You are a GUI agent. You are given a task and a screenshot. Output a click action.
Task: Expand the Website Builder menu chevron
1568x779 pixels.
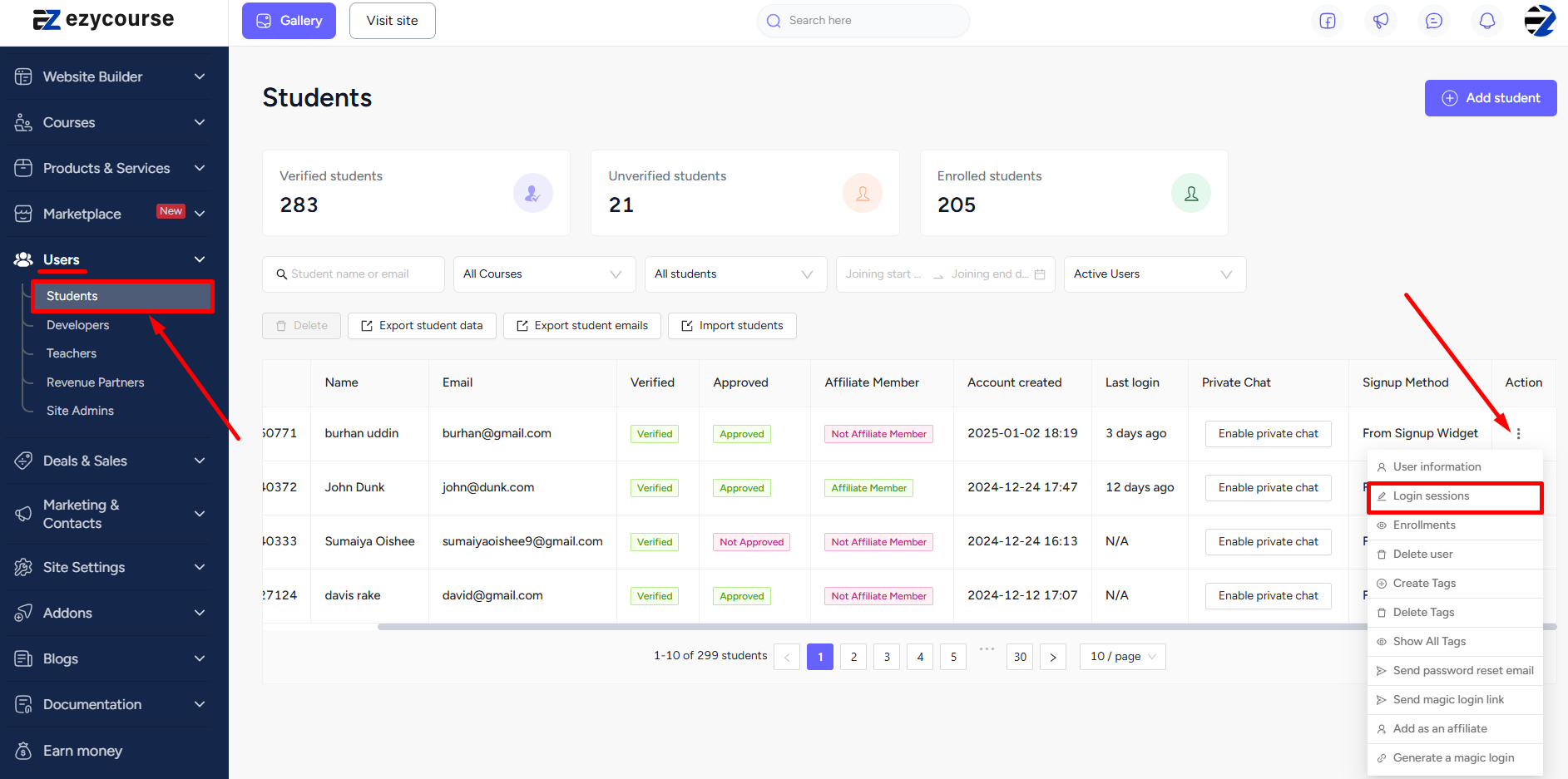[200, 76]
